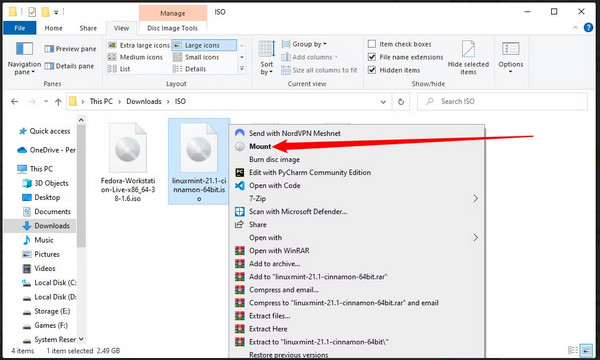Open the Help question mark icon
The width and height of the screenshot is (600, 360).
pyautogui.click(x=588, y=28)
